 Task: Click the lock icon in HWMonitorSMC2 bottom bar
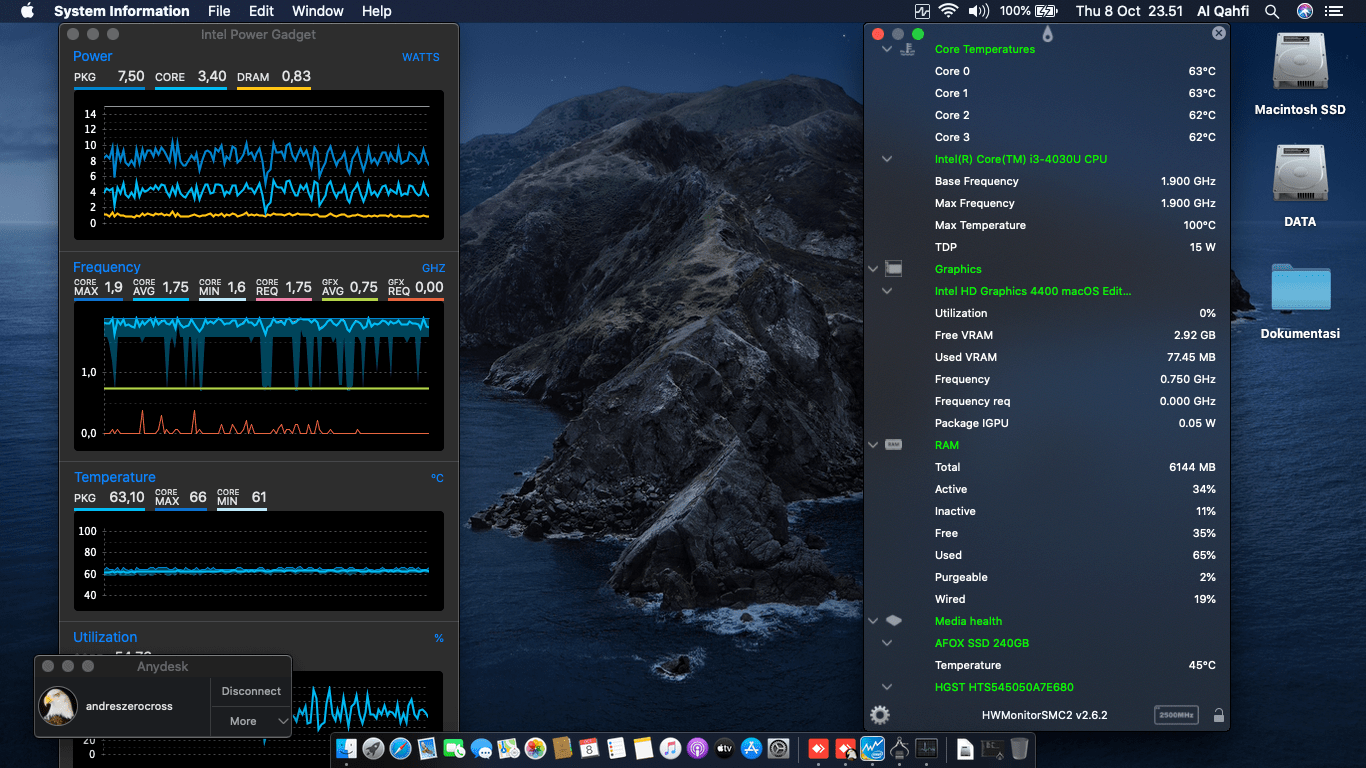click(1218, 715)
